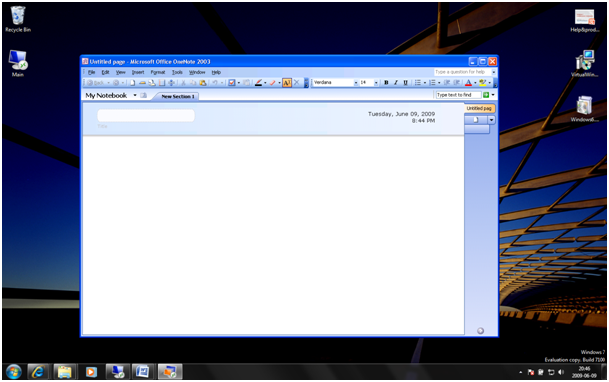
Task: Click the Increase Indent icon
Action: tap(457, 83)
